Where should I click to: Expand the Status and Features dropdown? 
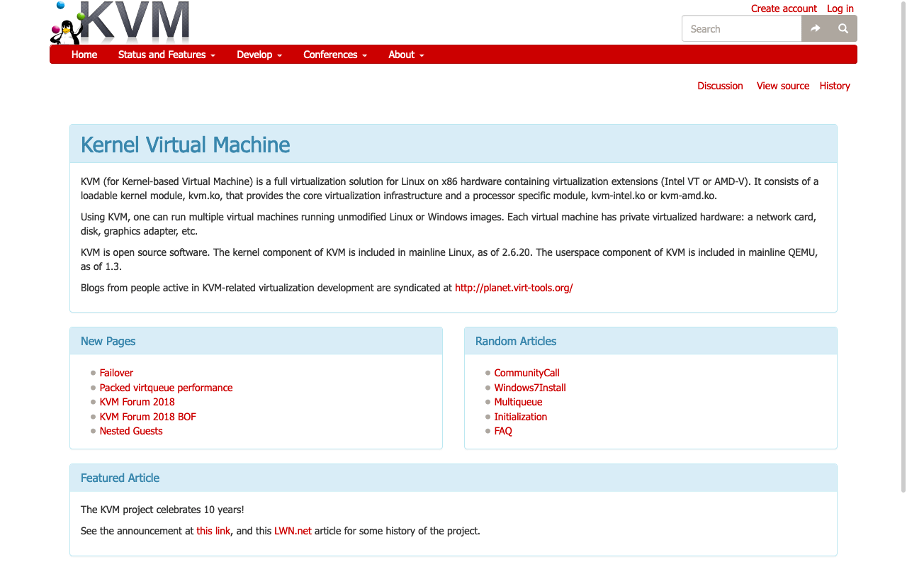pos(167,54)
